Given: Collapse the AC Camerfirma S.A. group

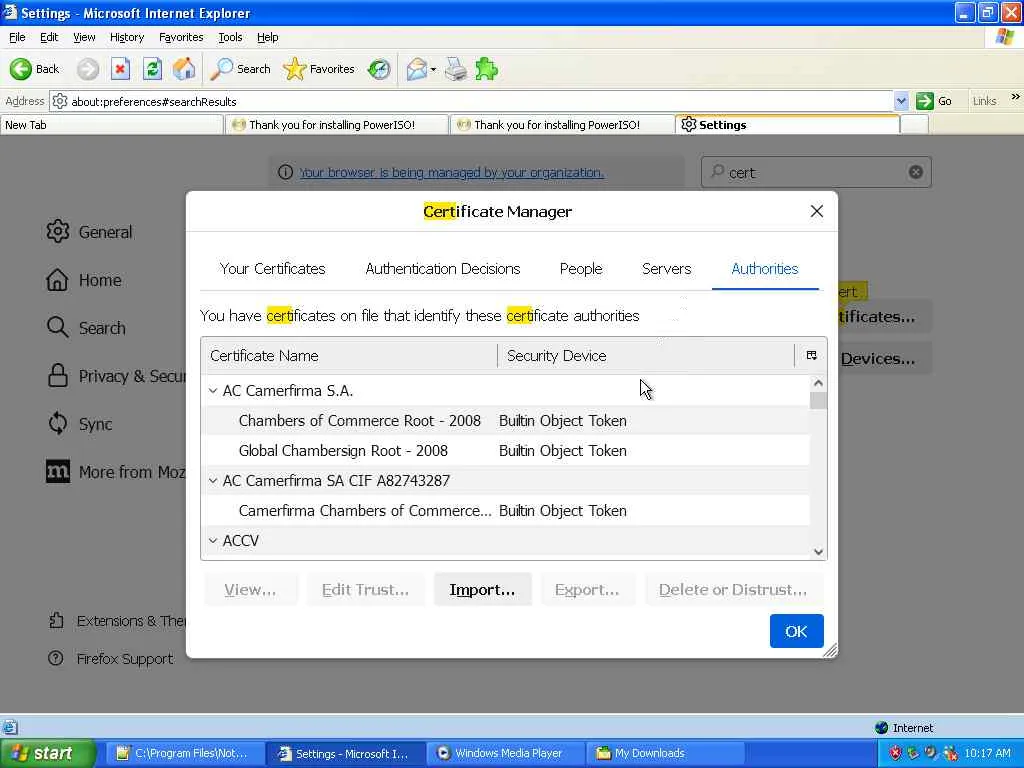Looking at the screenshot, I should pyautogui.click(x=213, y=391).
